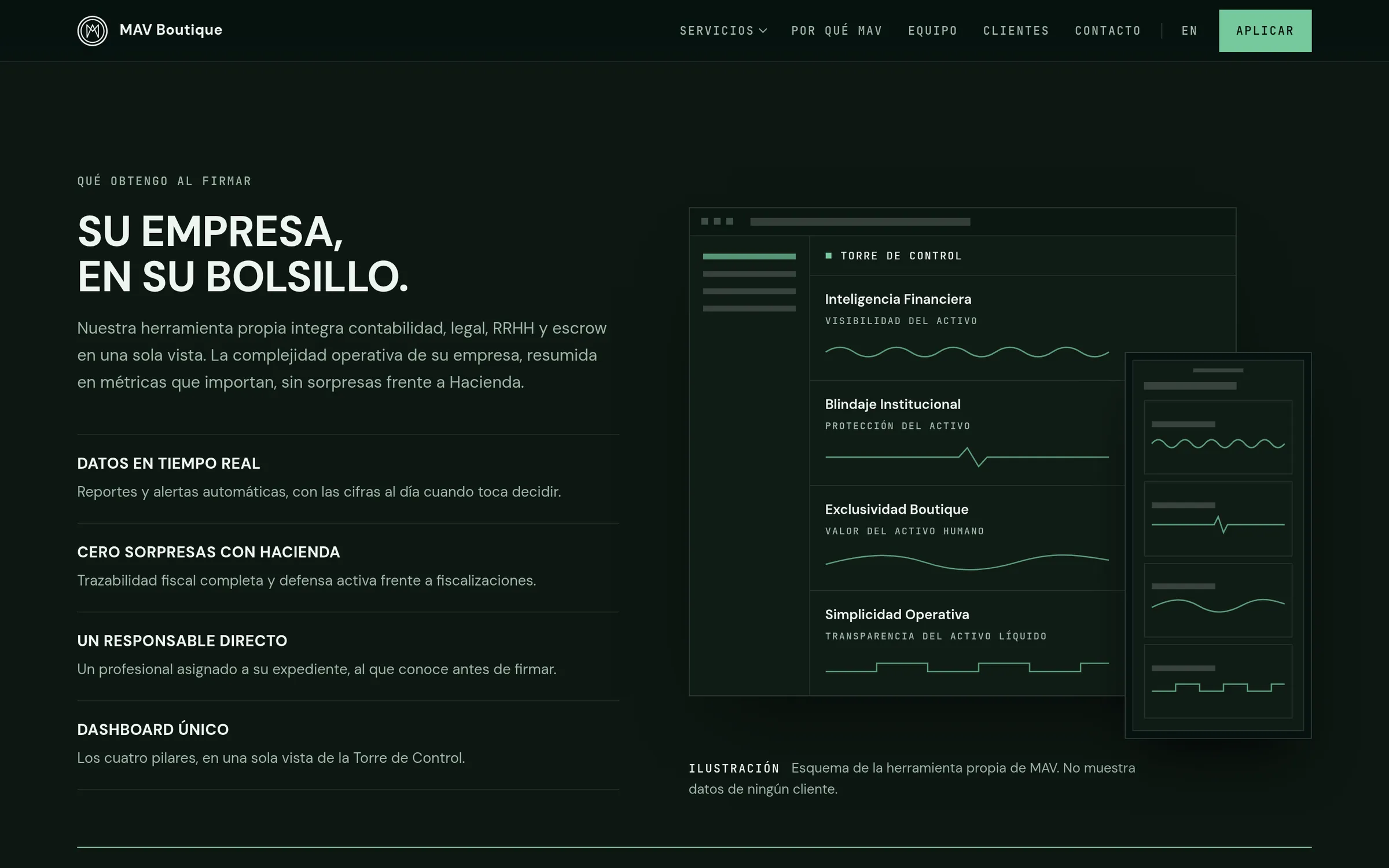
Task: Click the green Aplicar button
Action: 1265,31
